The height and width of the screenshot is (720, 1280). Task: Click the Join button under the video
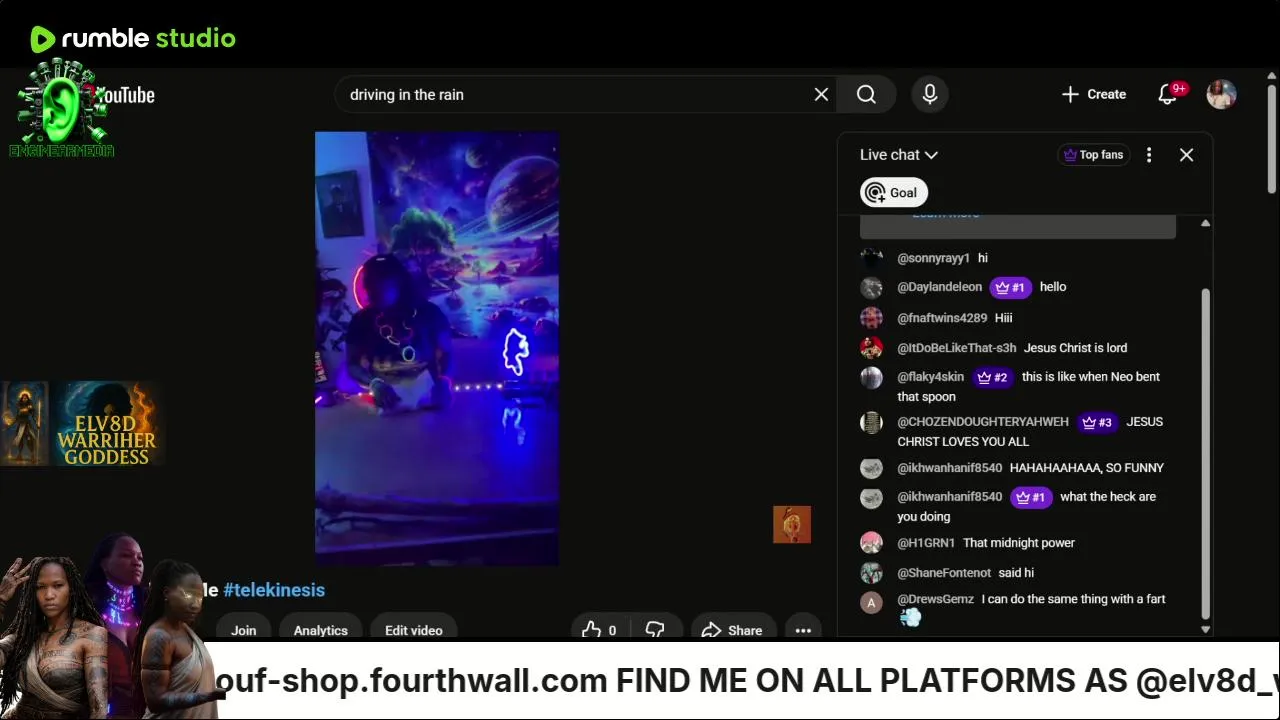[x=244, y=630]
